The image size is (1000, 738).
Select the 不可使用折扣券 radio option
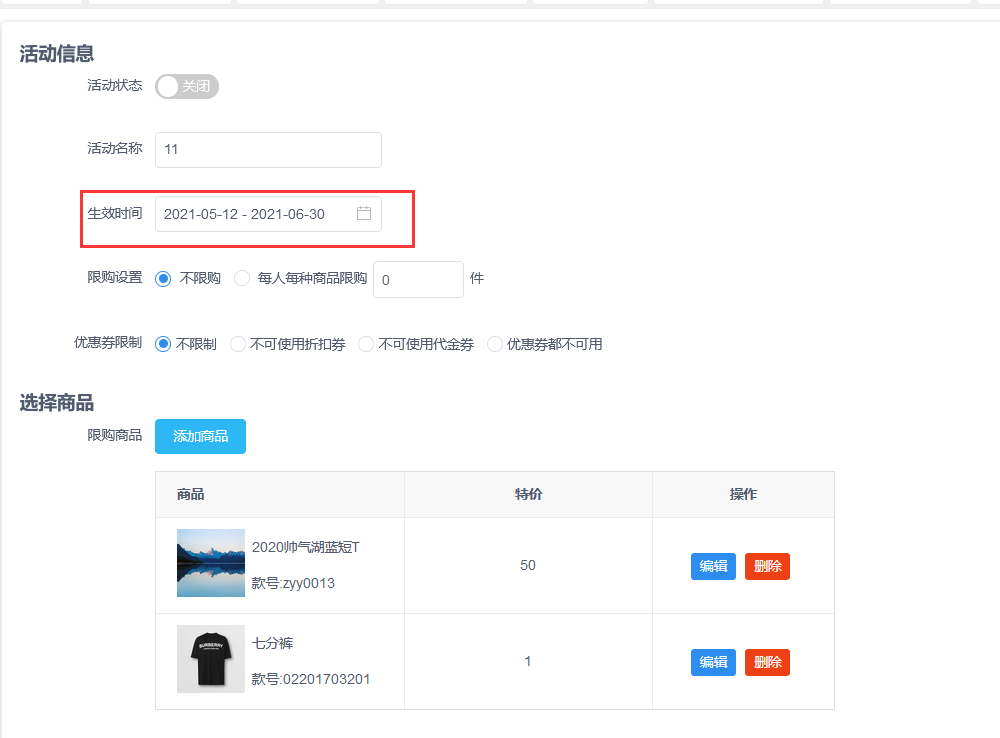pyautogui.click(x=238, y=344)
